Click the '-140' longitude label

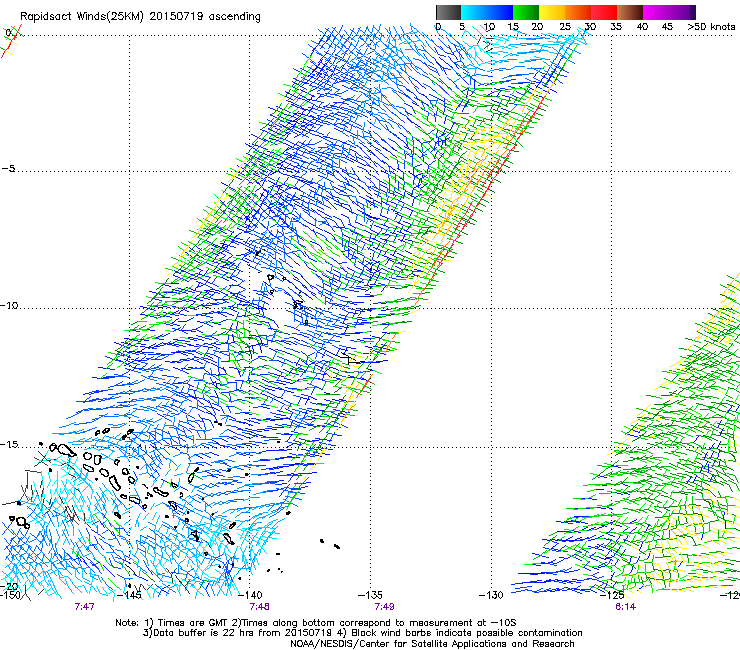250,595
